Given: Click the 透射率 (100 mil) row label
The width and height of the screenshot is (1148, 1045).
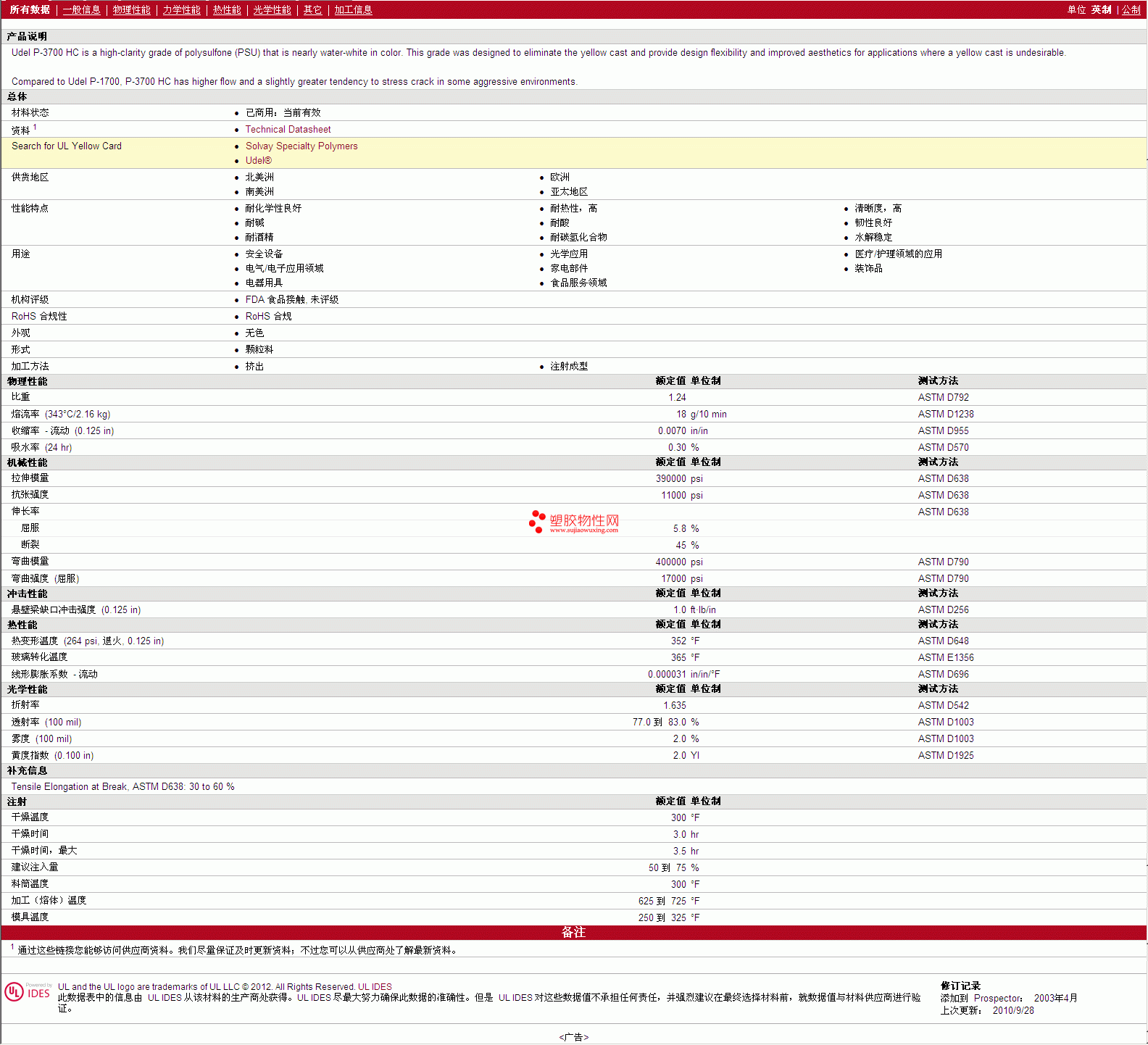Looking at the screenshot, I should pyautogui.click(x=46, y=722).
